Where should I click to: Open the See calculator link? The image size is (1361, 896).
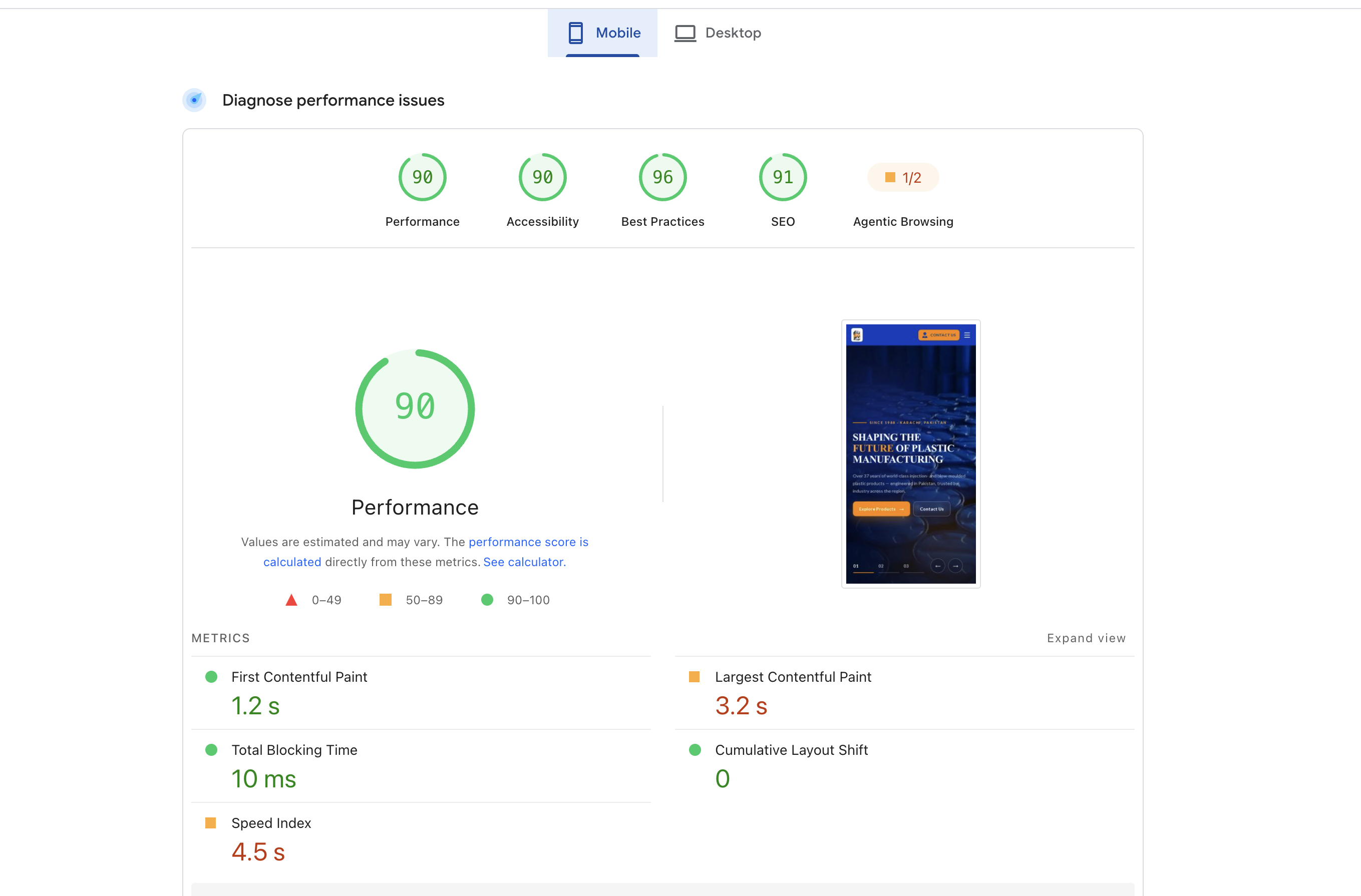pyautogui.click(x=524, y=562)
